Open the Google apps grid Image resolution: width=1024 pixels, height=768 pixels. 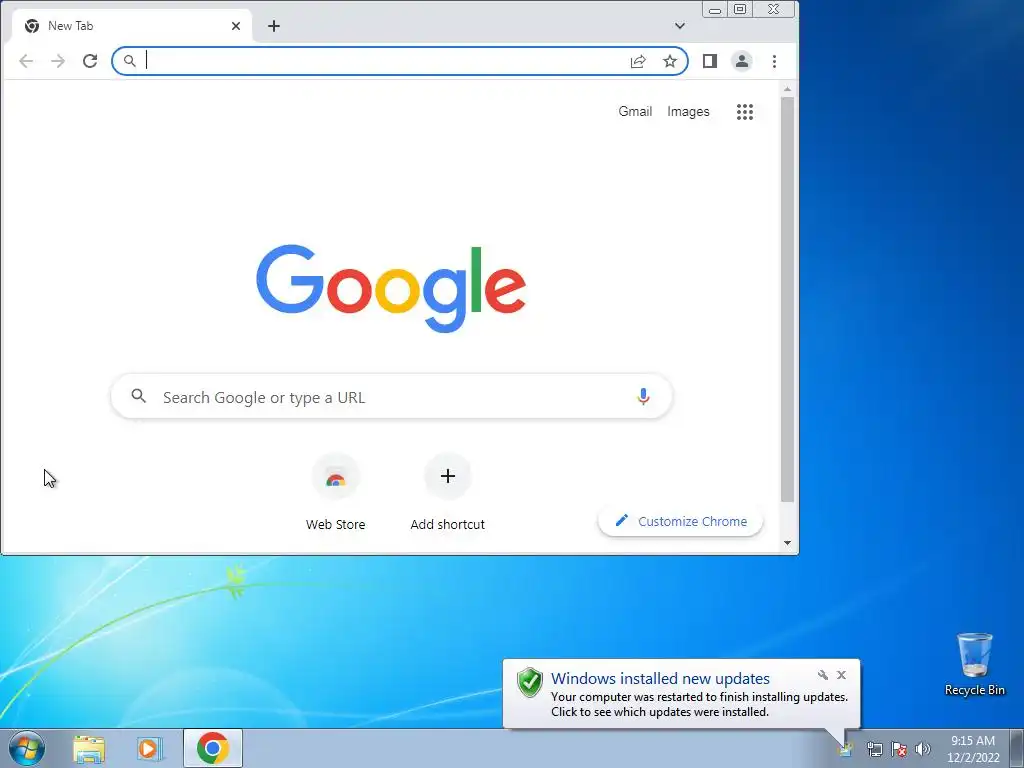click(x=745, y=112)
